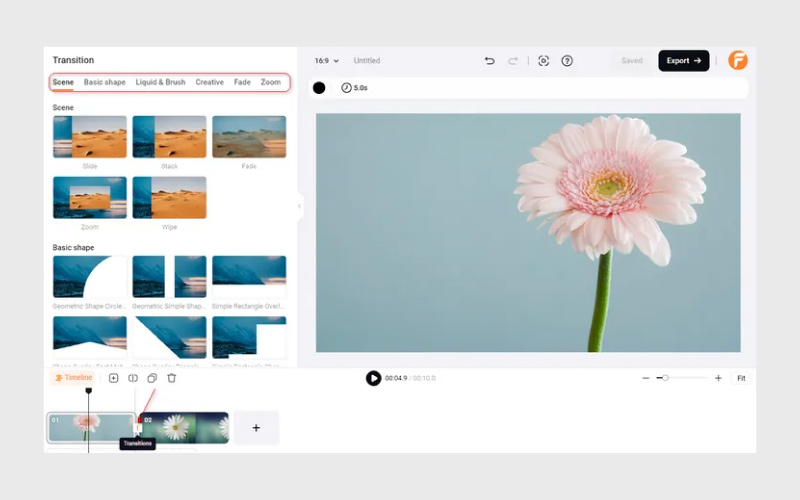Choose Simple Rectangle Overlay transition
Screen dimensions: 800x500
(249, 277)
